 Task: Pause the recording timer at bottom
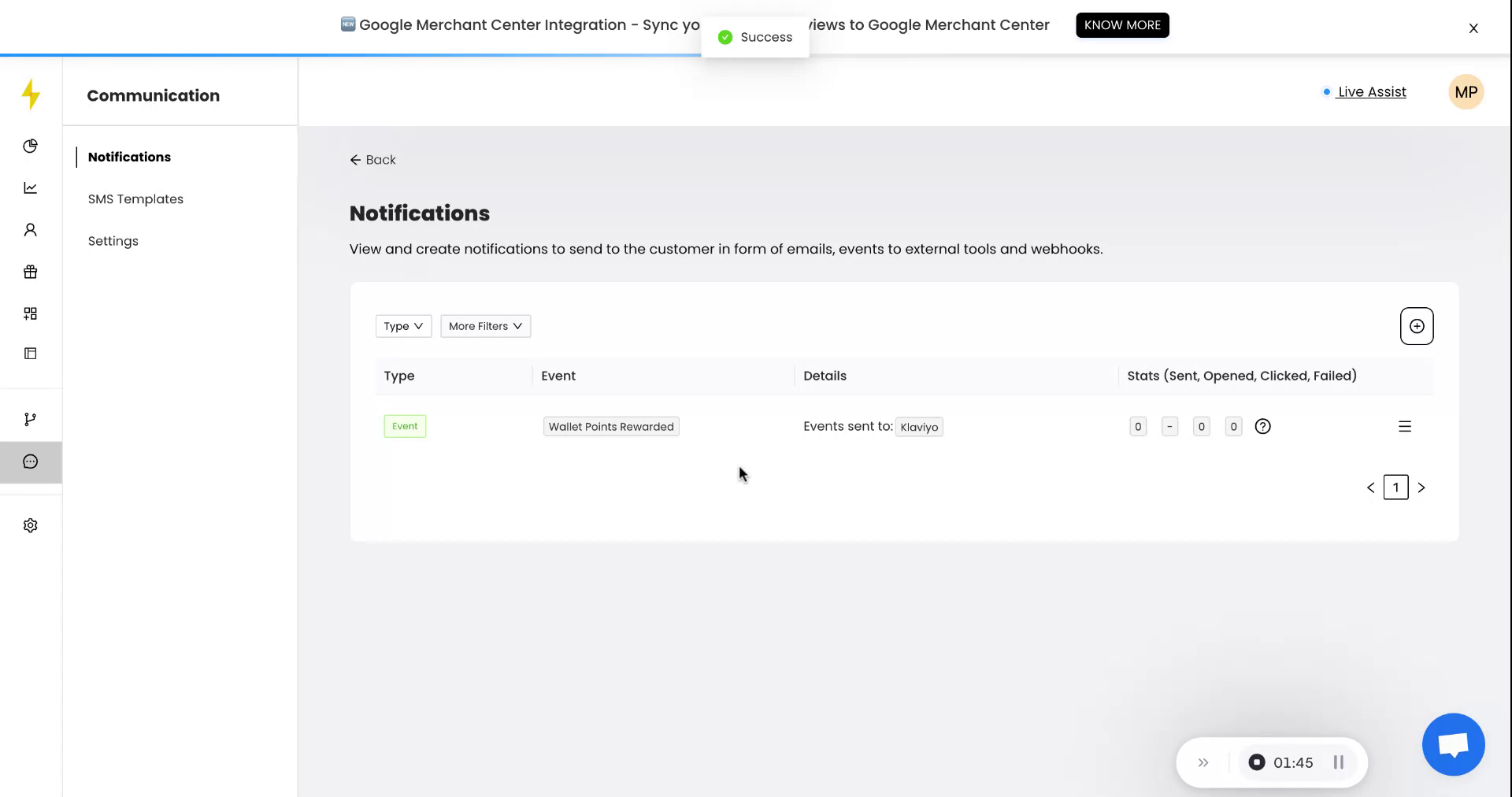tap(1338, 762)
